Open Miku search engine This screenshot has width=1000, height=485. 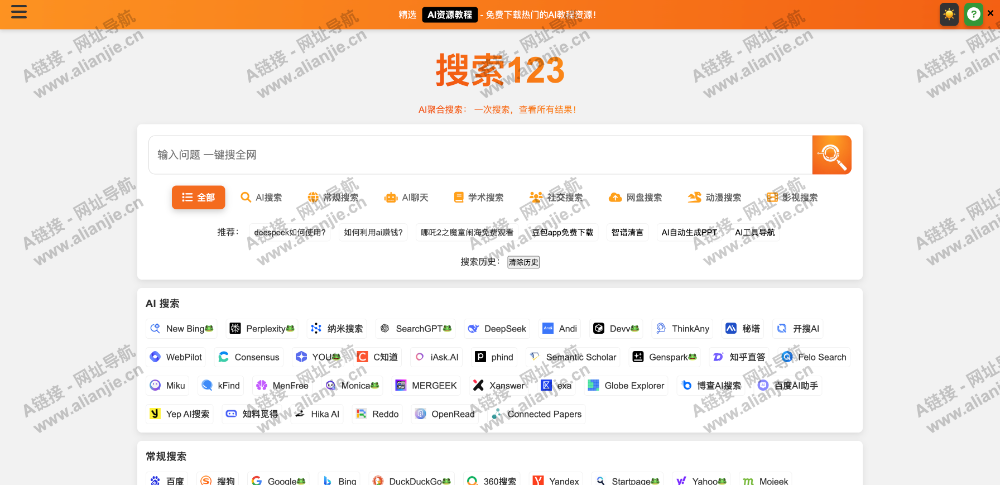tap(168, 385)
